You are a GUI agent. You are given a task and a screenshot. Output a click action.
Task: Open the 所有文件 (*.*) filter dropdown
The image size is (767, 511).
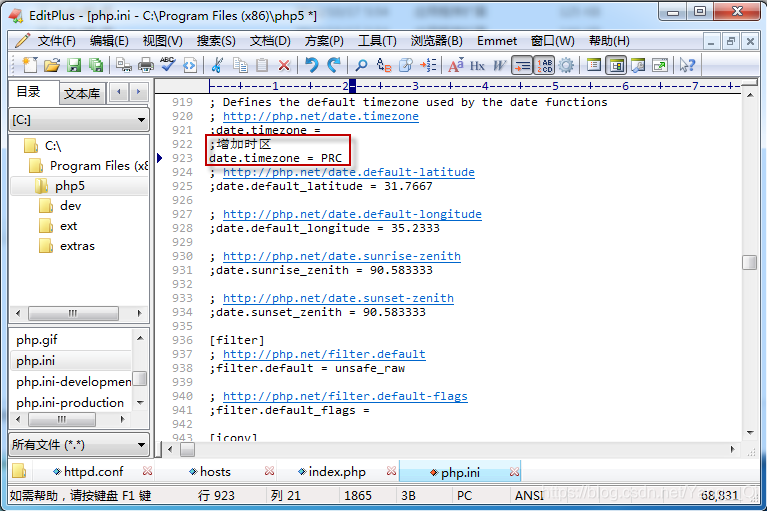pos(79,444)
